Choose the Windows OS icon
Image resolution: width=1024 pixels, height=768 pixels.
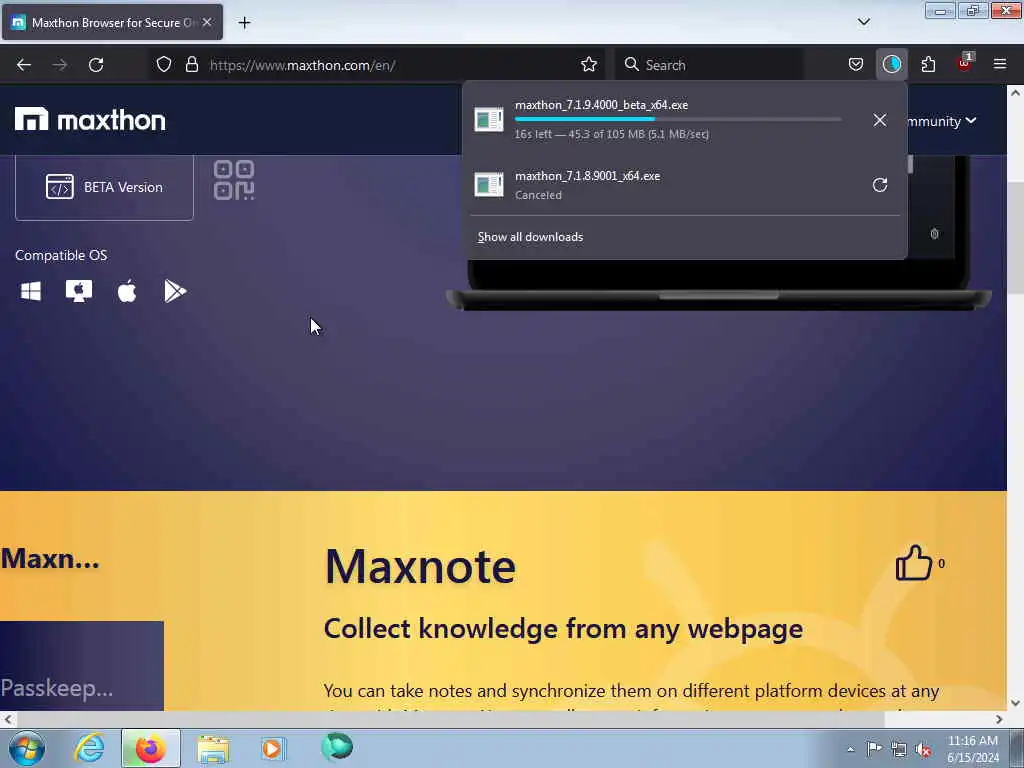click(31, 291)
